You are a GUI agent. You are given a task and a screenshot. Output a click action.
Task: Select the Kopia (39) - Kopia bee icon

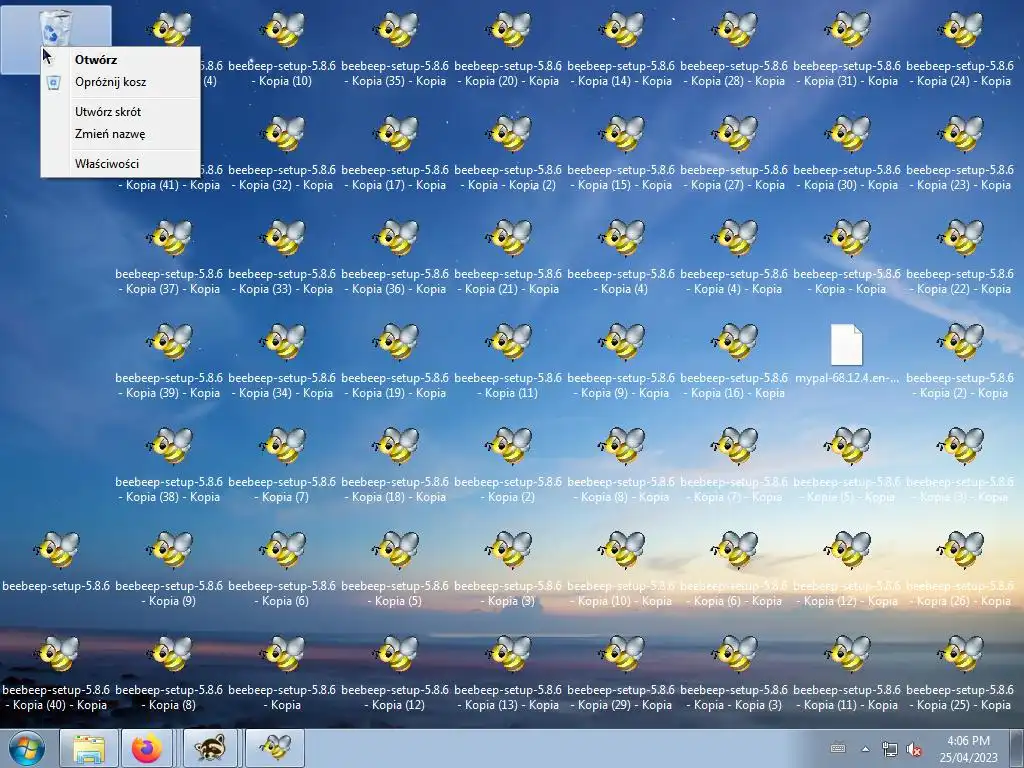click(x=169, y=341)
